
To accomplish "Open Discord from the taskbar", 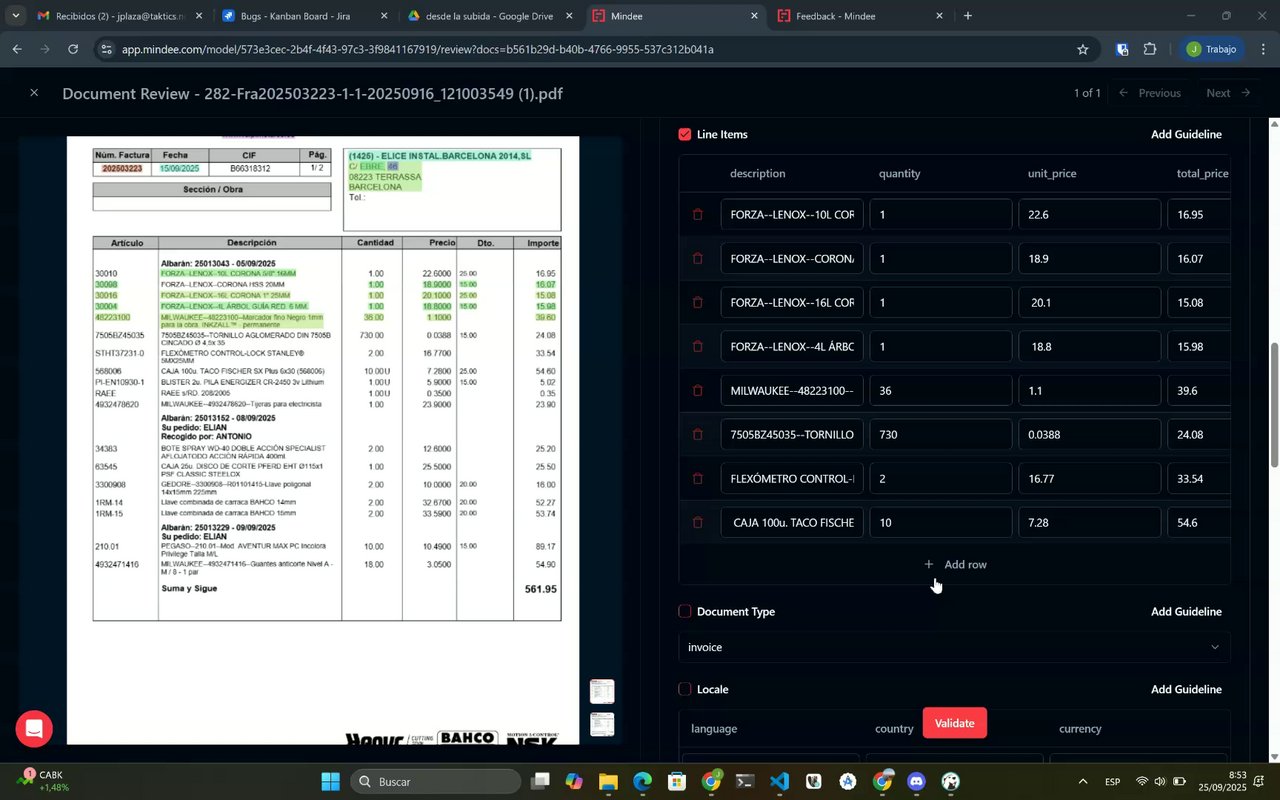I will pyautogui.click(x=917, y=781).
